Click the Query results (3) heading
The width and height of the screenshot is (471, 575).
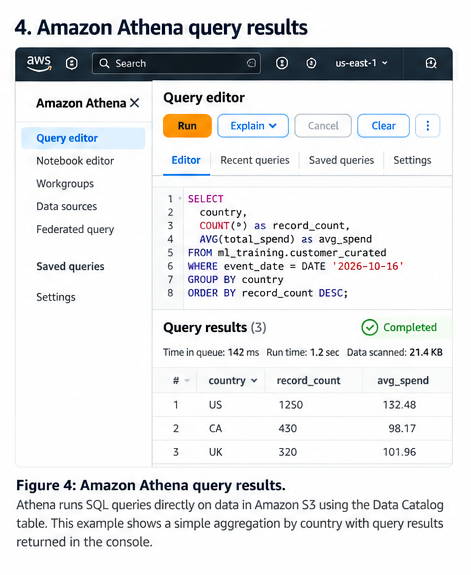coord(215,327)
